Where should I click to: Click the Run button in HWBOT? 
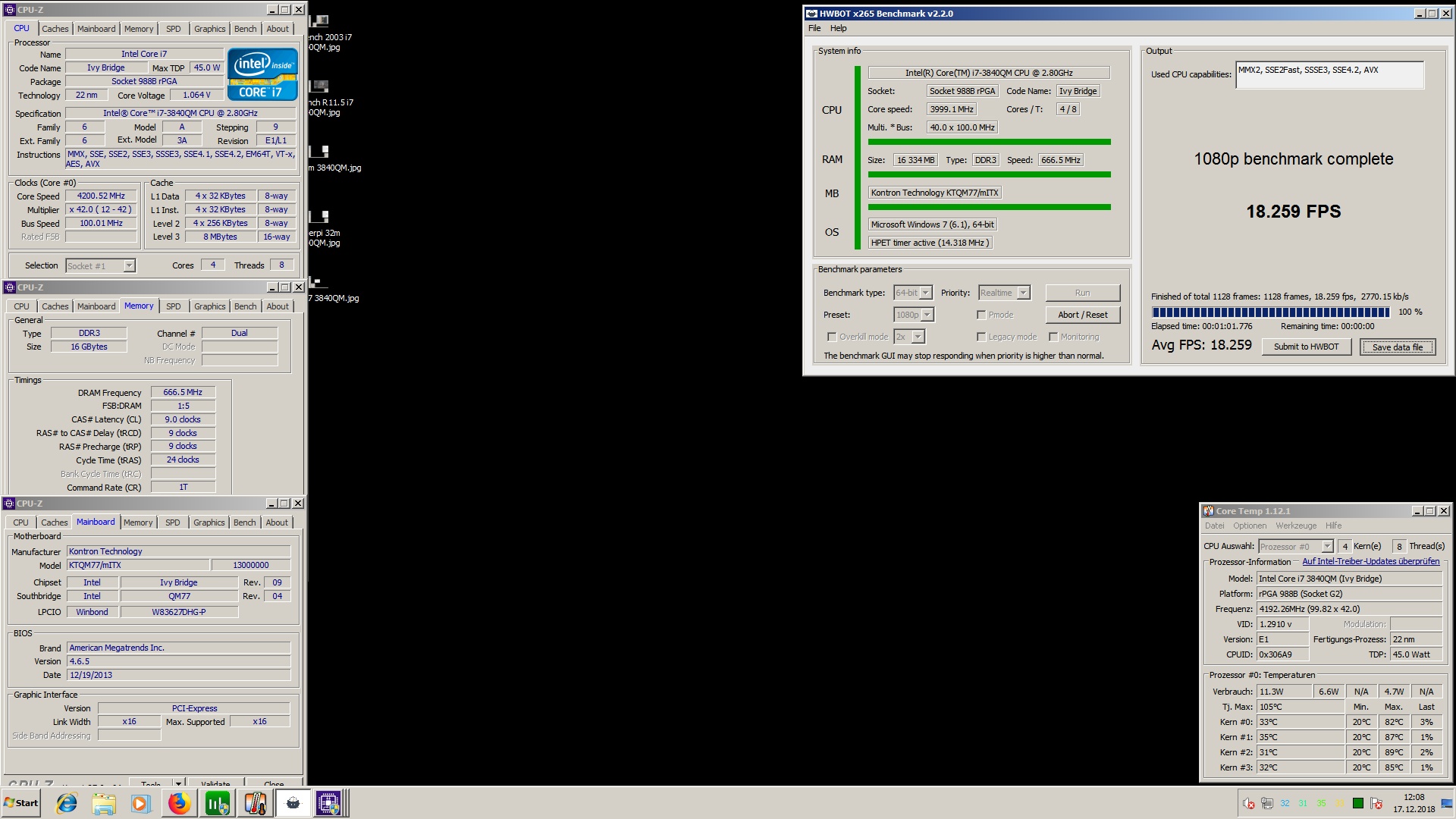click(1082, 293)
